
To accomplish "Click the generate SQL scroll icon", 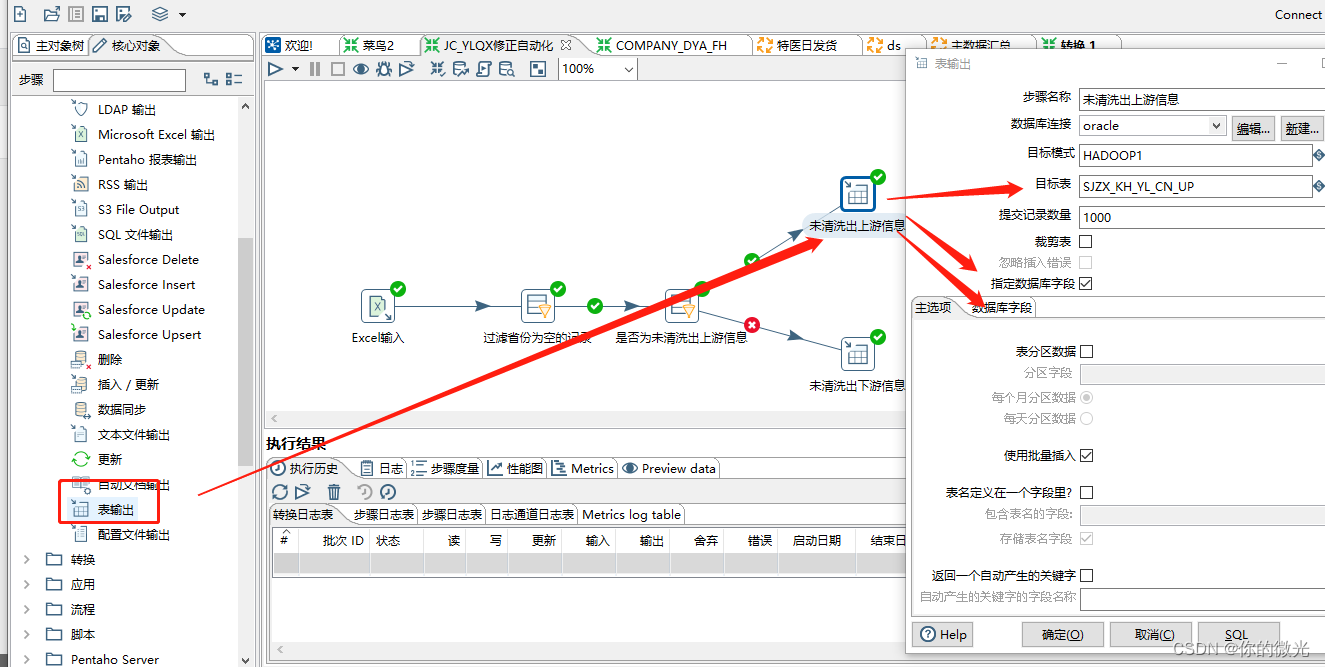I will pyautogui.click(x=484, y=69).
